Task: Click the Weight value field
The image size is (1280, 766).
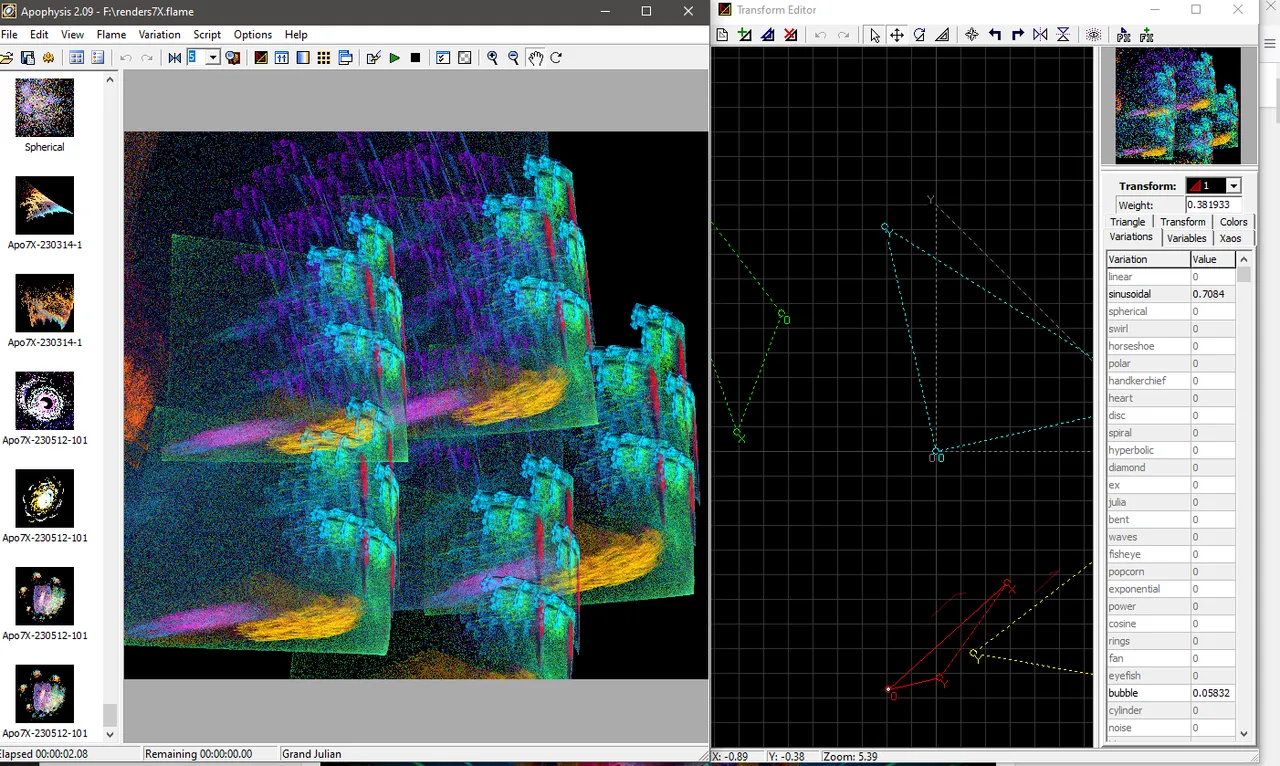Action: 1212,205
